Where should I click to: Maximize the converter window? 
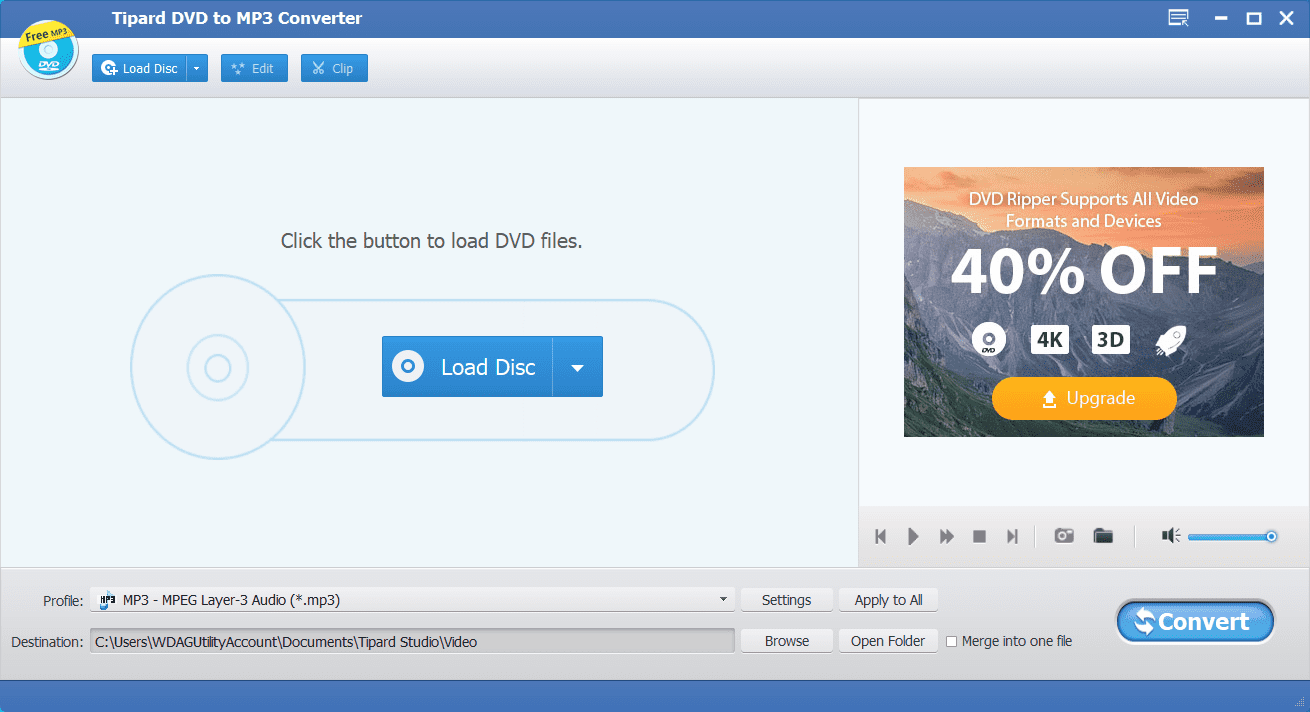pos(1253,18)
